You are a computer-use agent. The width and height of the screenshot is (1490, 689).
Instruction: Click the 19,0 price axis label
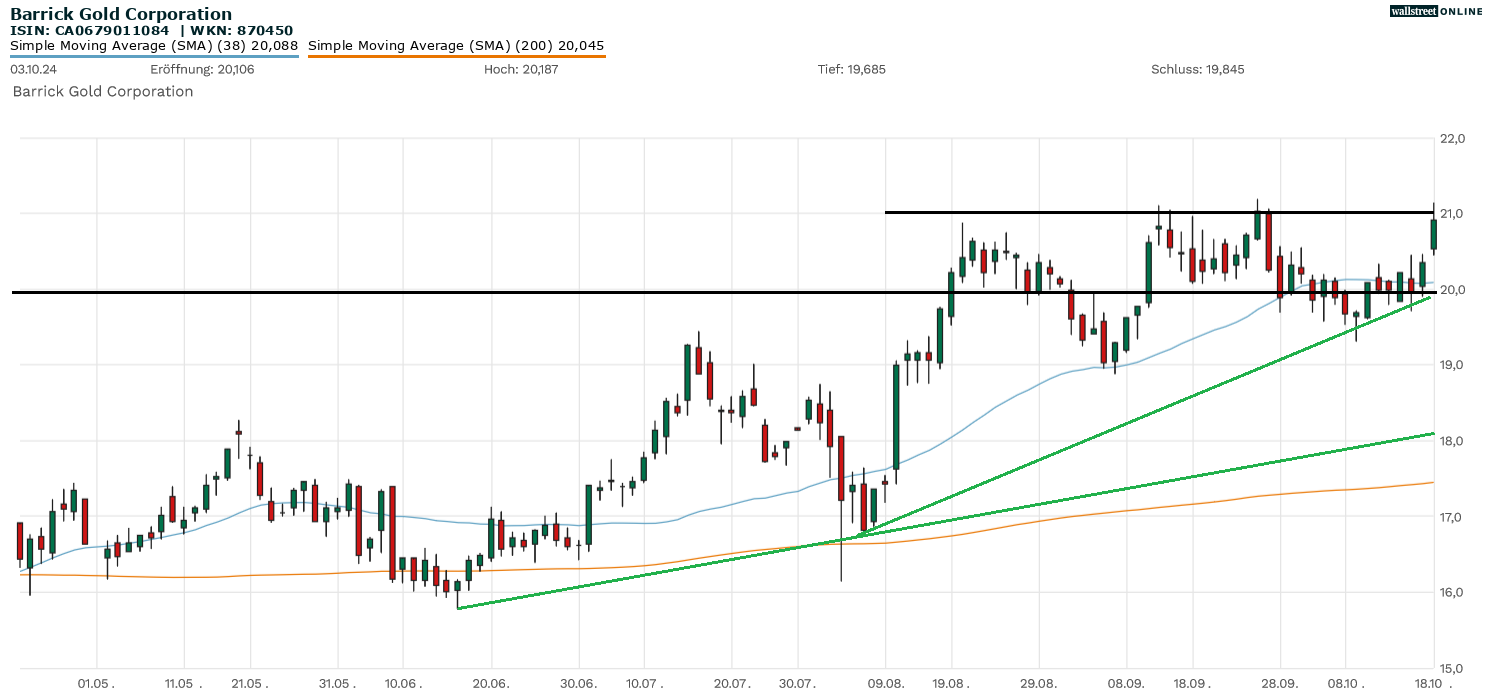(x=1452, y=365)
